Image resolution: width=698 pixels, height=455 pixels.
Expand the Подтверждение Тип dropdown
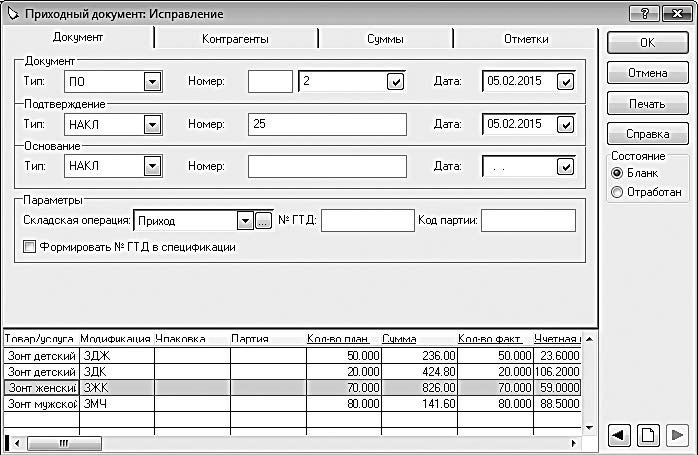click(x=152, y=125)
